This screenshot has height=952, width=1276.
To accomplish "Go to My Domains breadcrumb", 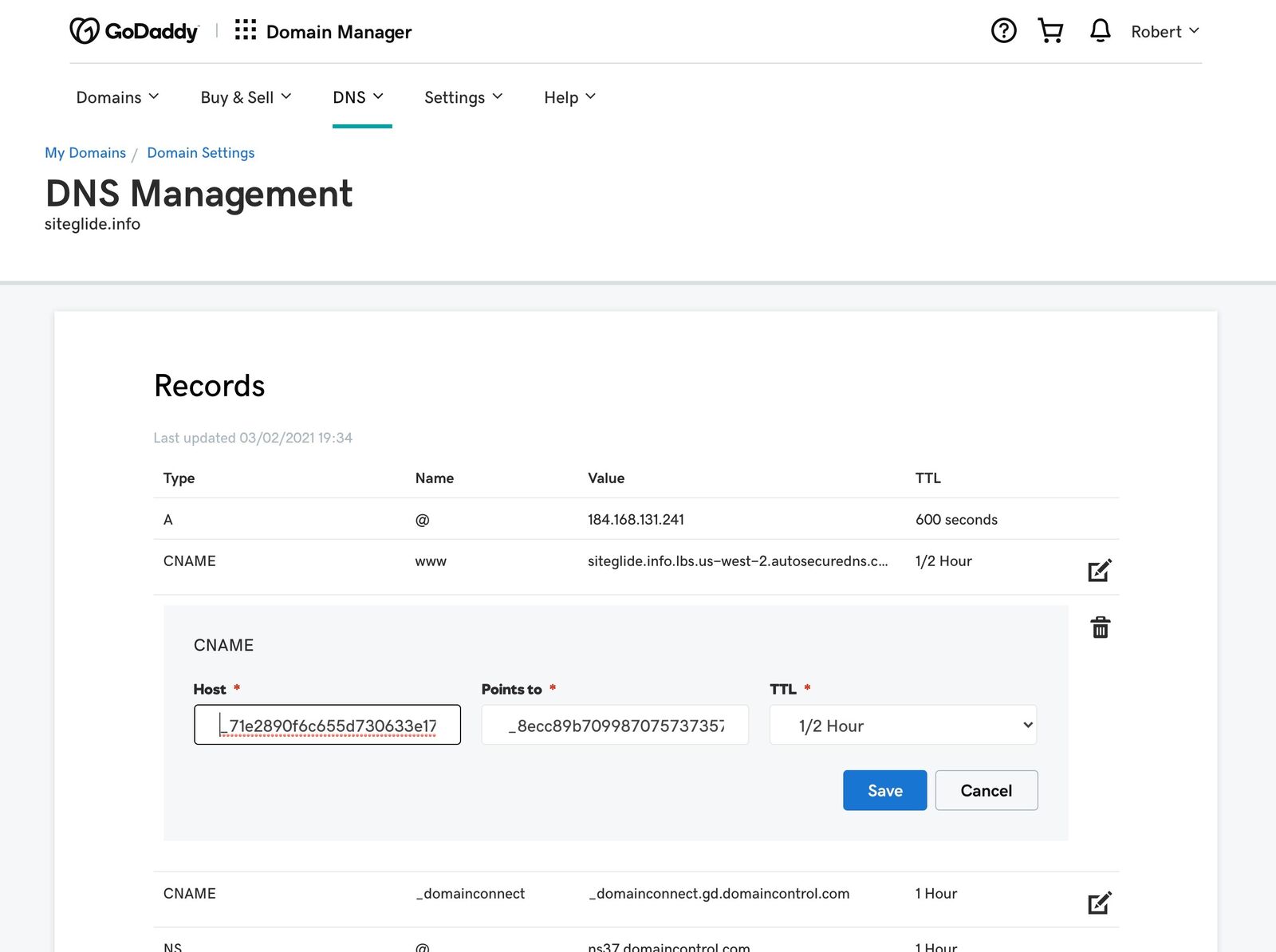I will pyautogui.click(x=85, y=153).
